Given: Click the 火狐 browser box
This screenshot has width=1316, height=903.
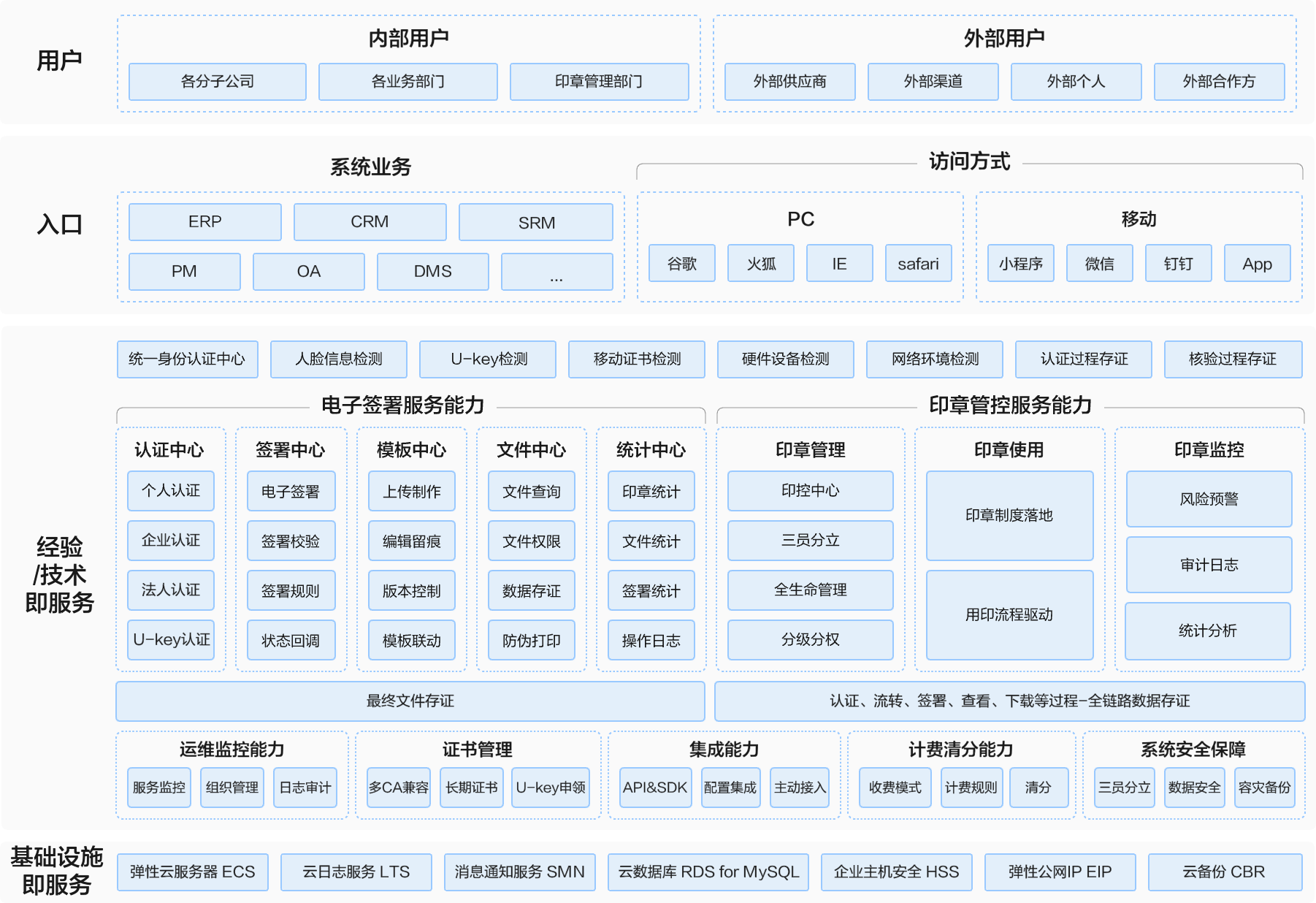Looking at the screenshot, I should 761,263.
